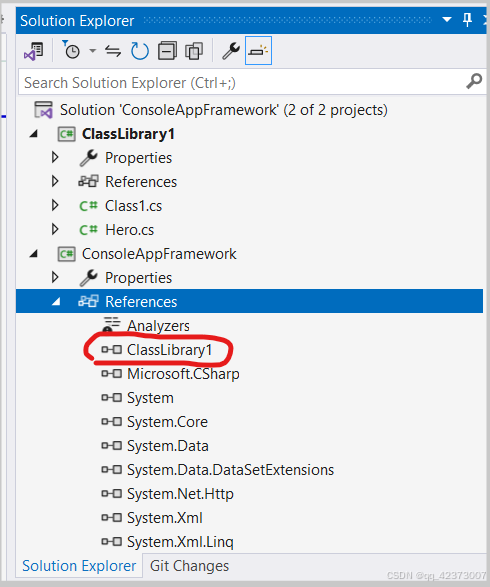Image resolution: width=490 pixels, height=587 pixels.
Task: Select the System.Data reference
Action: pos(168,446)
